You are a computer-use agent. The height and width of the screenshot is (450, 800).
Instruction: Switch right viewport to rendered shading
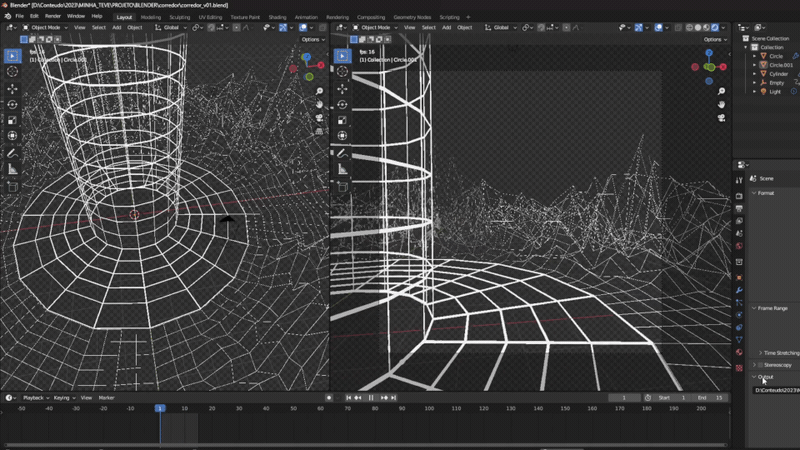pos(717,28)
